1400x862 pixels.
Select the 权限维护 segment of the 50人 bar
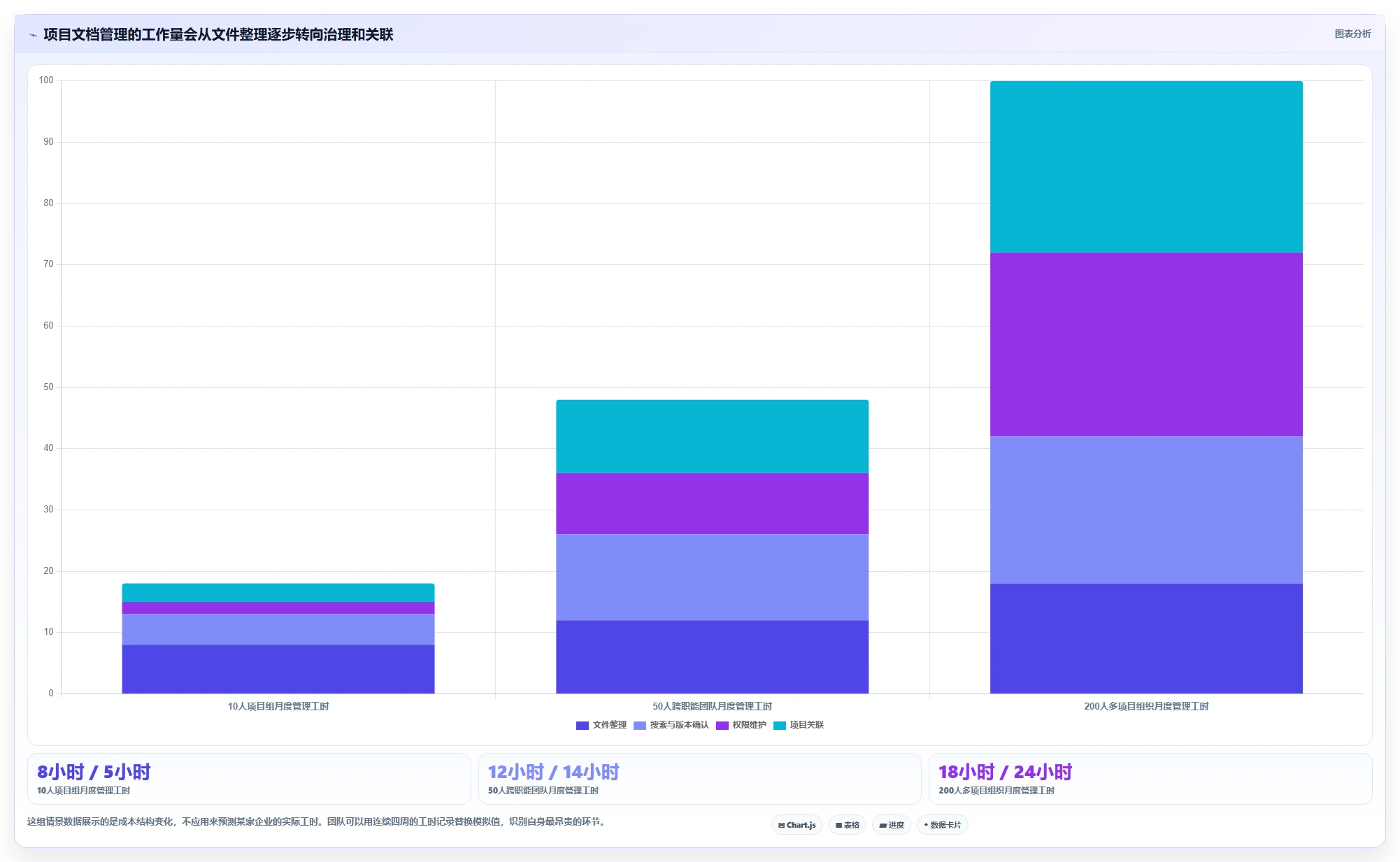[x=713, y=504]
